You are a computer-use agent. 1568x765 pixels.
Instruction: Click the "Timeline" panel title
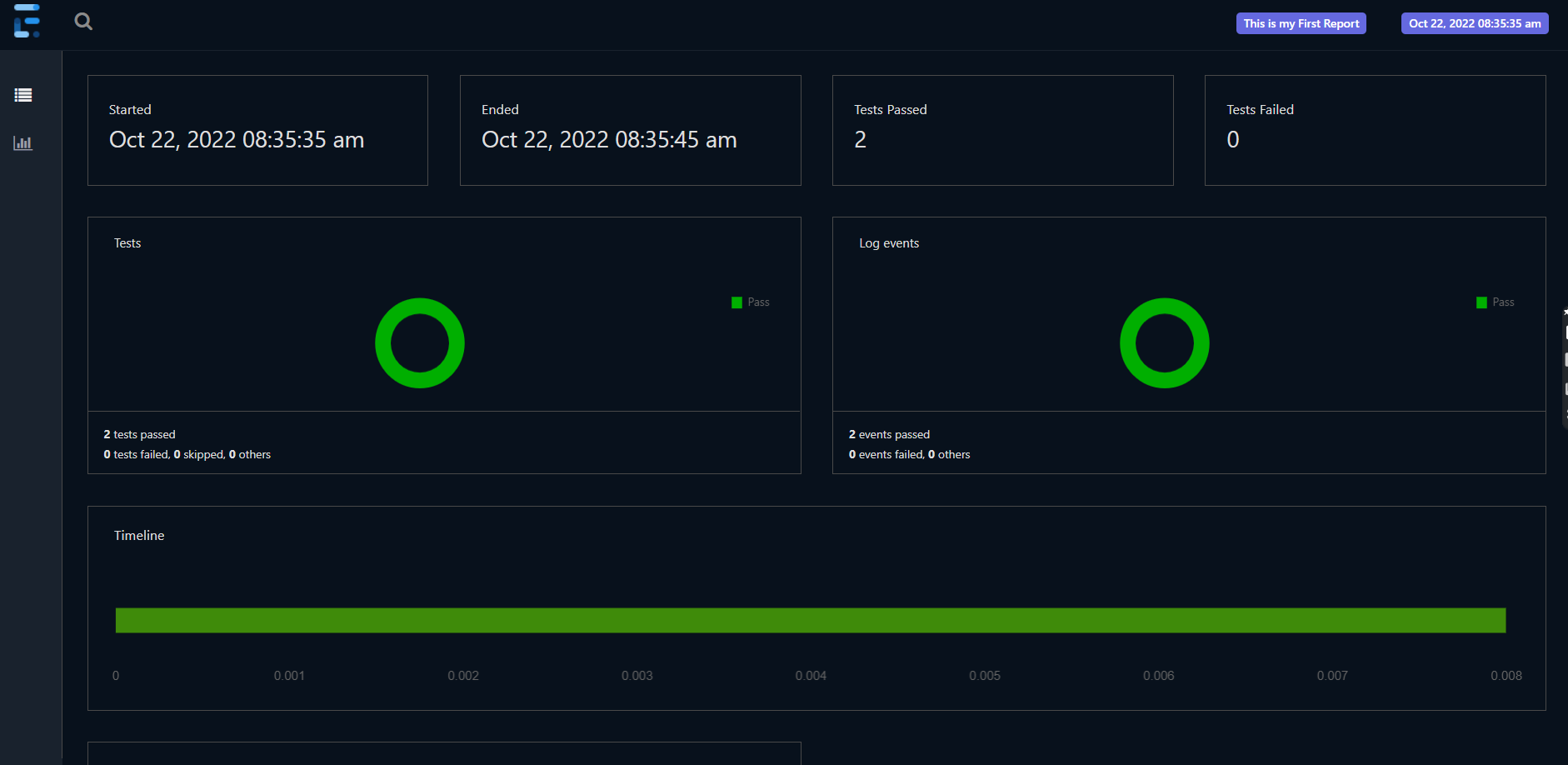pos(139,535)
